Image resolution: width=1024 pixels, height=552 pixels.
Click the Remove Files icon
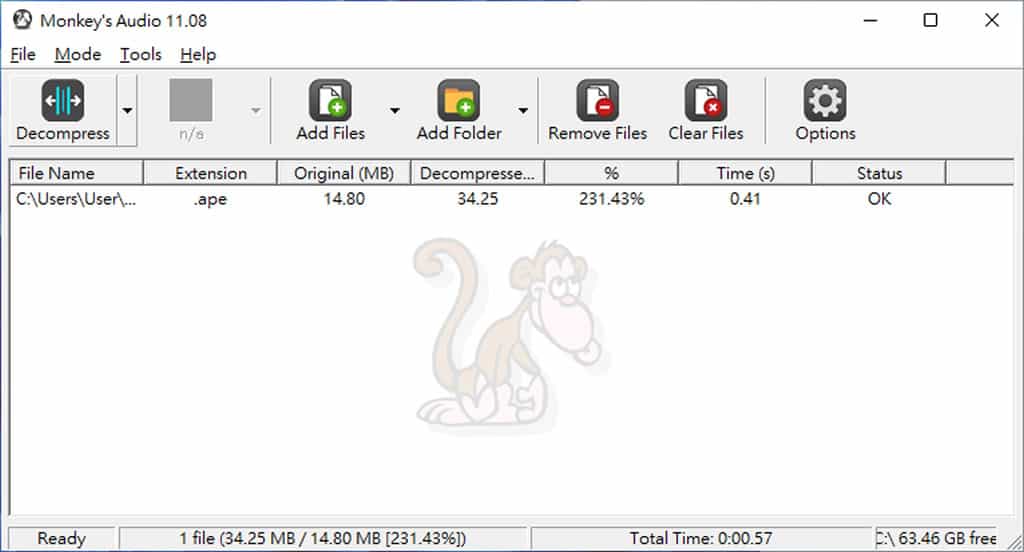598,101
